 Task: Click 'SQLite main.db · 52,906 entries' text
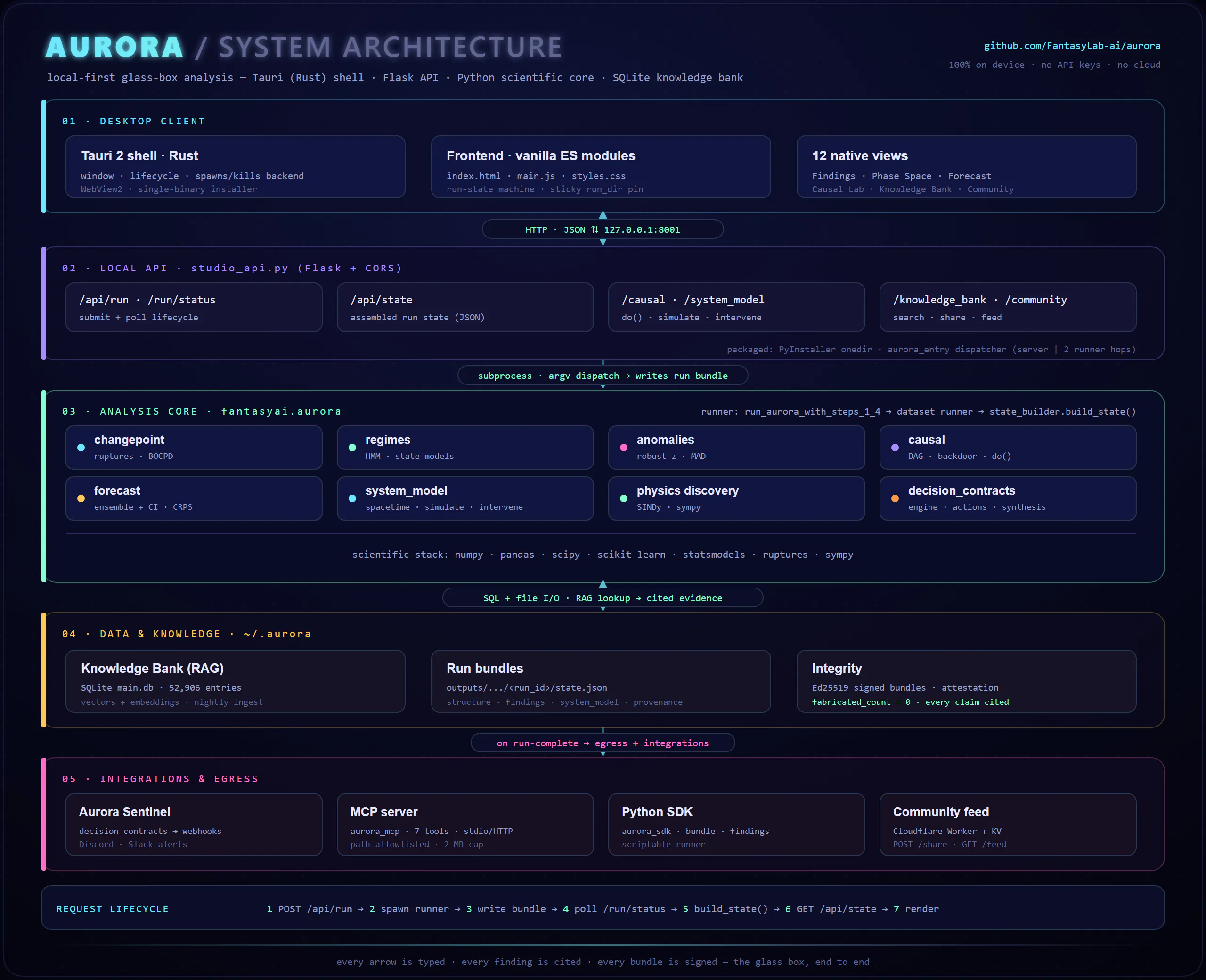point(161,688)
